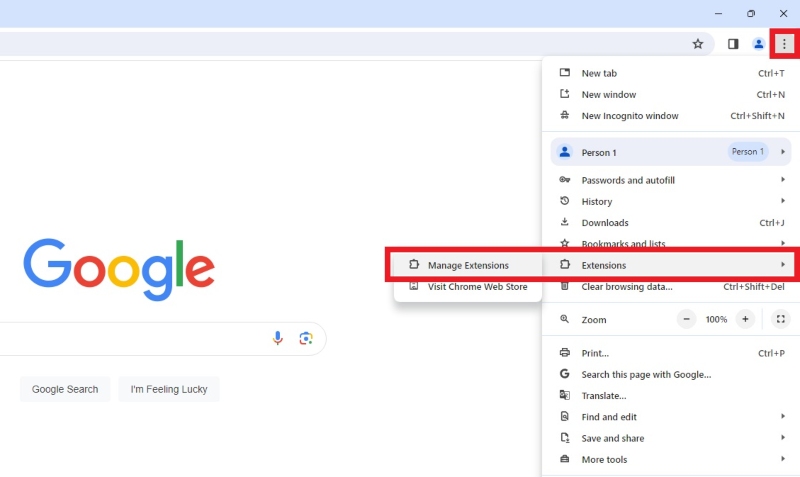This screenshot has width=800, height=477.
Task: Choose Translate… from the menu
Action: [671, 395]
